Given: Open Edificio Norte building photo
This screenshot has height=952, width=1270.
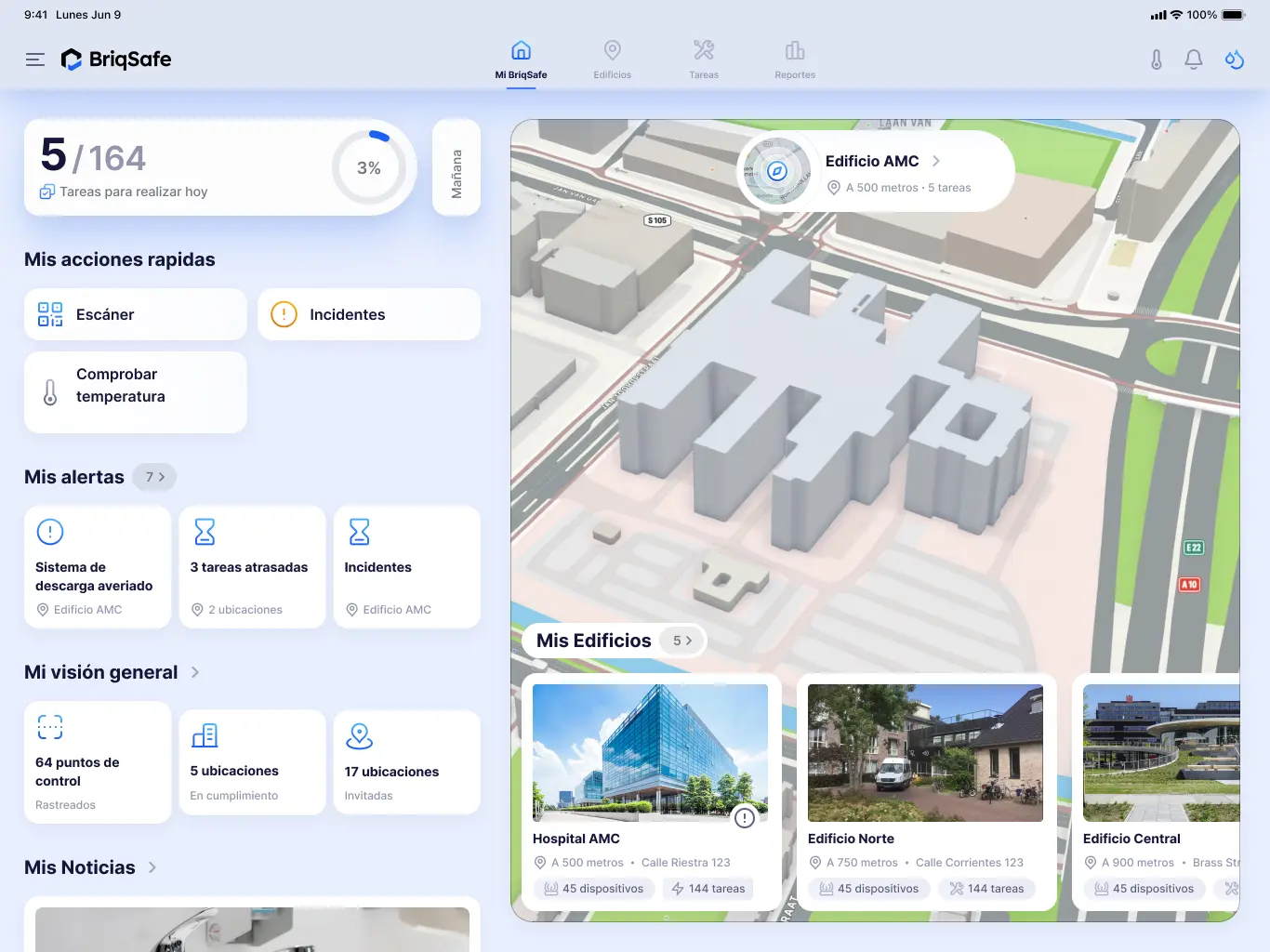Looking at the screenshot, I should tap(925, 753).
